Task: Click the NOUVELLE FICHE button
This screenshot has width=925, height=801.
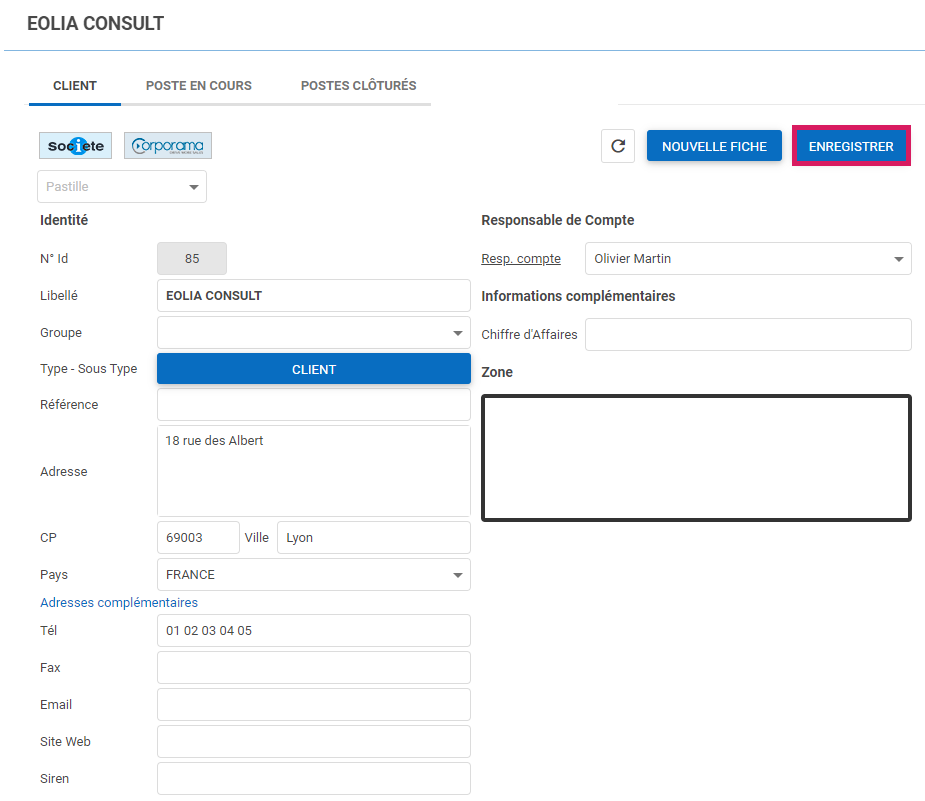Action: (714, 146)
